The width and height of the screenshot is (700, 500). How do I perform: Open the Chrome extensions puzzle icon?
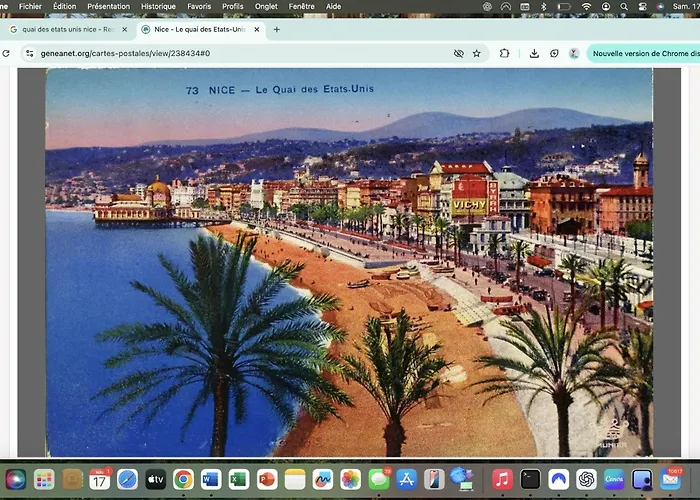tap(504, 53)
